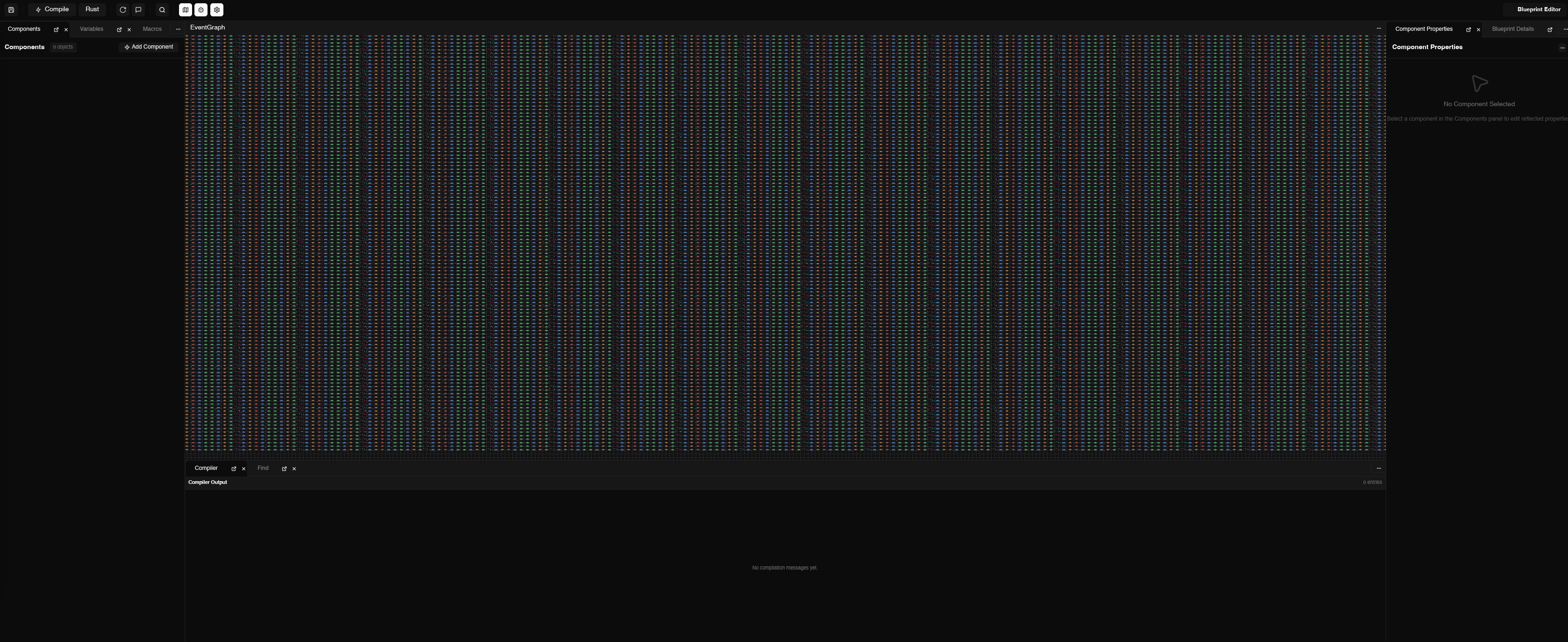This screenshot has width=1568, height=642.
Task: Open the comment speech bubble tool
Action: pos(138,10)
